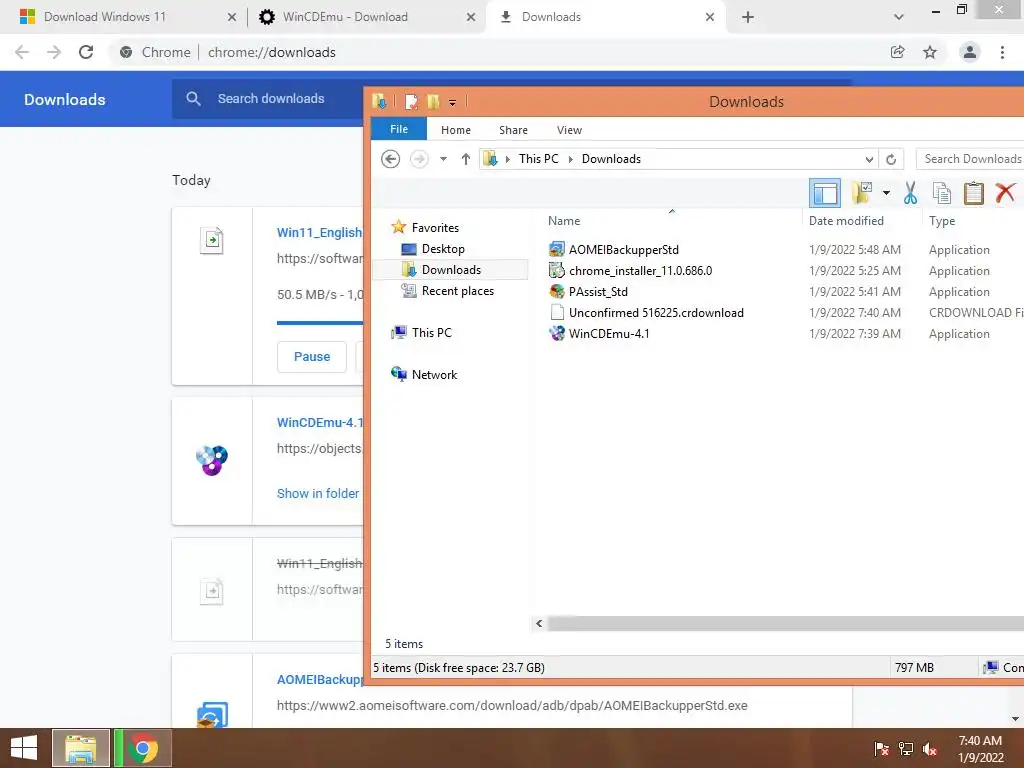
Task: Click the Cut scissors icon in Explorer toolbar
Action: [910, 193]
